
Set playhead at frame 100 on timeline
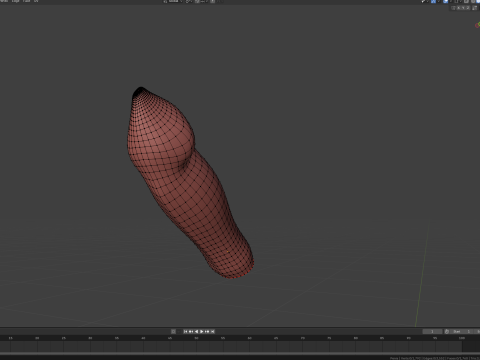[x=462, y=338]
